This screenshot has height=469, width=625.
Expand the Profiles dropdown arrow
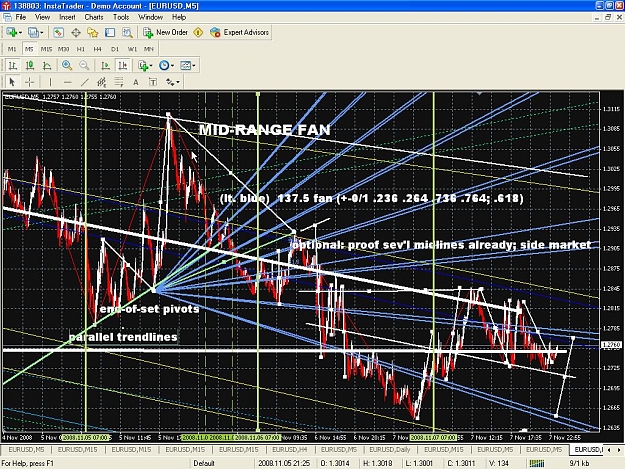coord(42,33)
